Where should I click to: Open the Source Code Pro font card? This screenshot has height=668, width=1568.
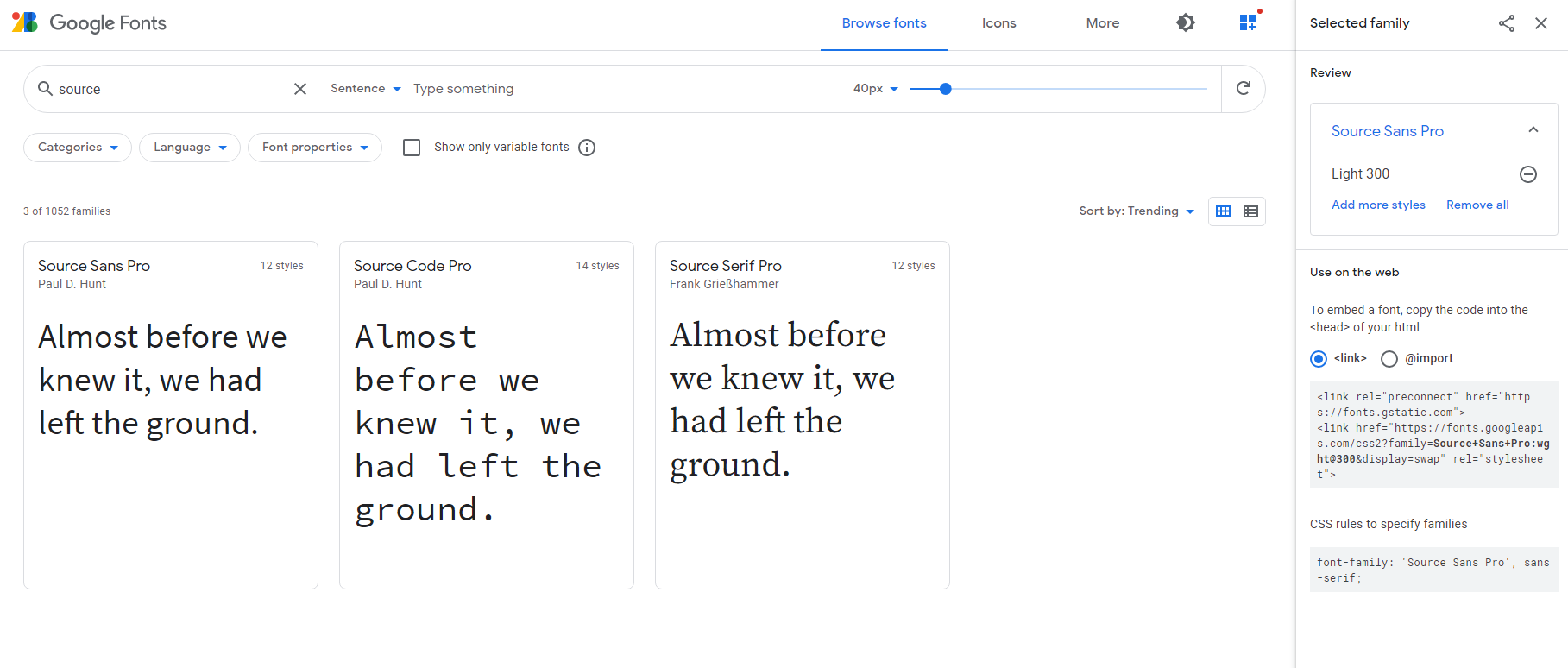coord(487,415)
